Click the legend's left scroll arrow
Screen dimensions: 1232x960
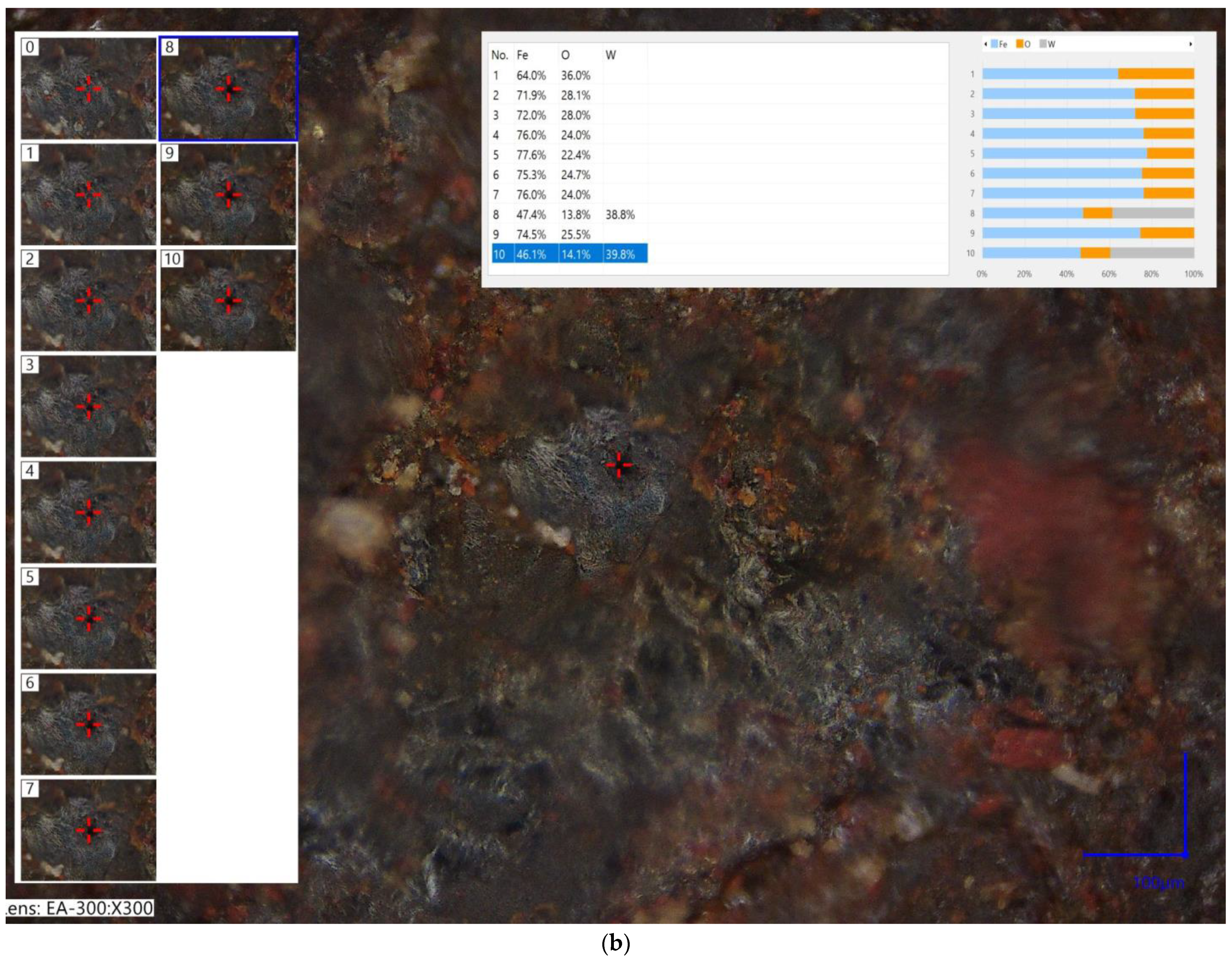pyautogui.click(x=986, y=44)
